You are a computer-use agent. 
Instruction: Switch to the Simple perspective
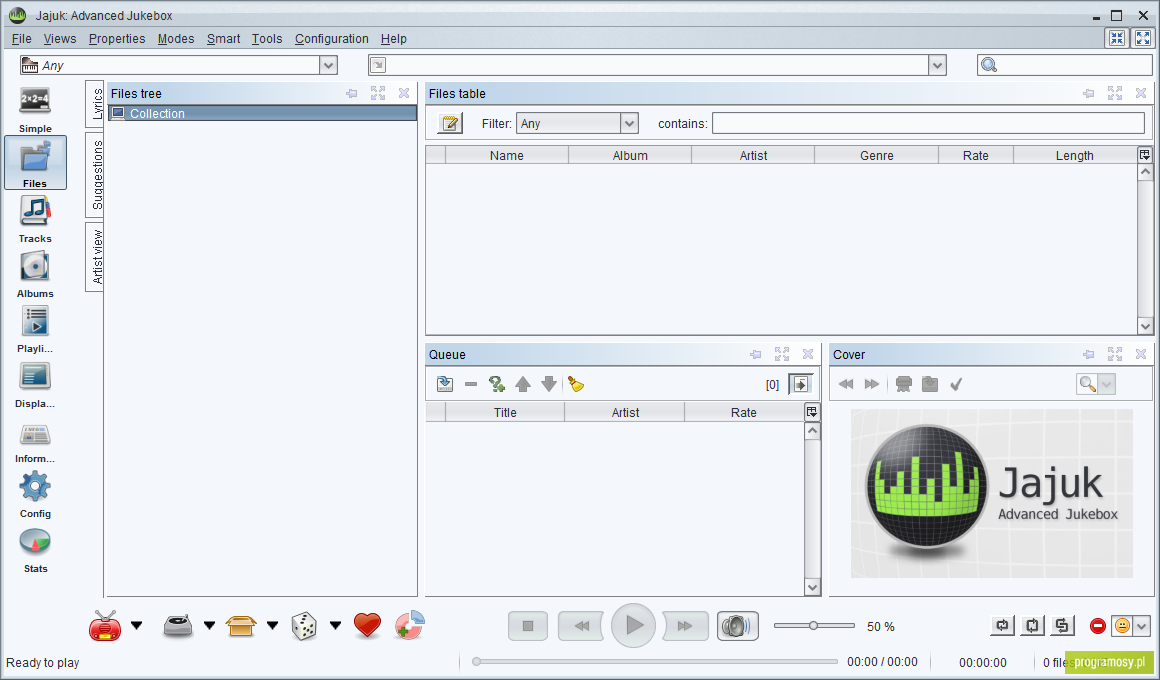point(35,108)
